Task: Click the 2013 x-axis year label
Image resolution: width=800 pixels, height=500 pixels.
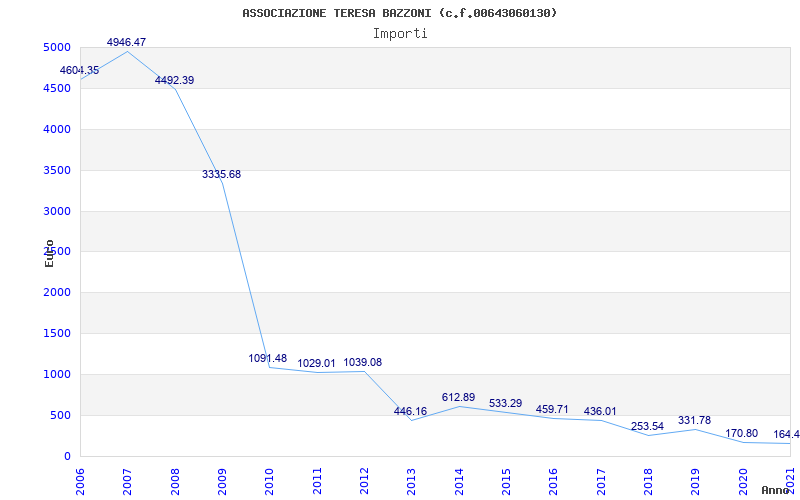Action: pos(412,481)
